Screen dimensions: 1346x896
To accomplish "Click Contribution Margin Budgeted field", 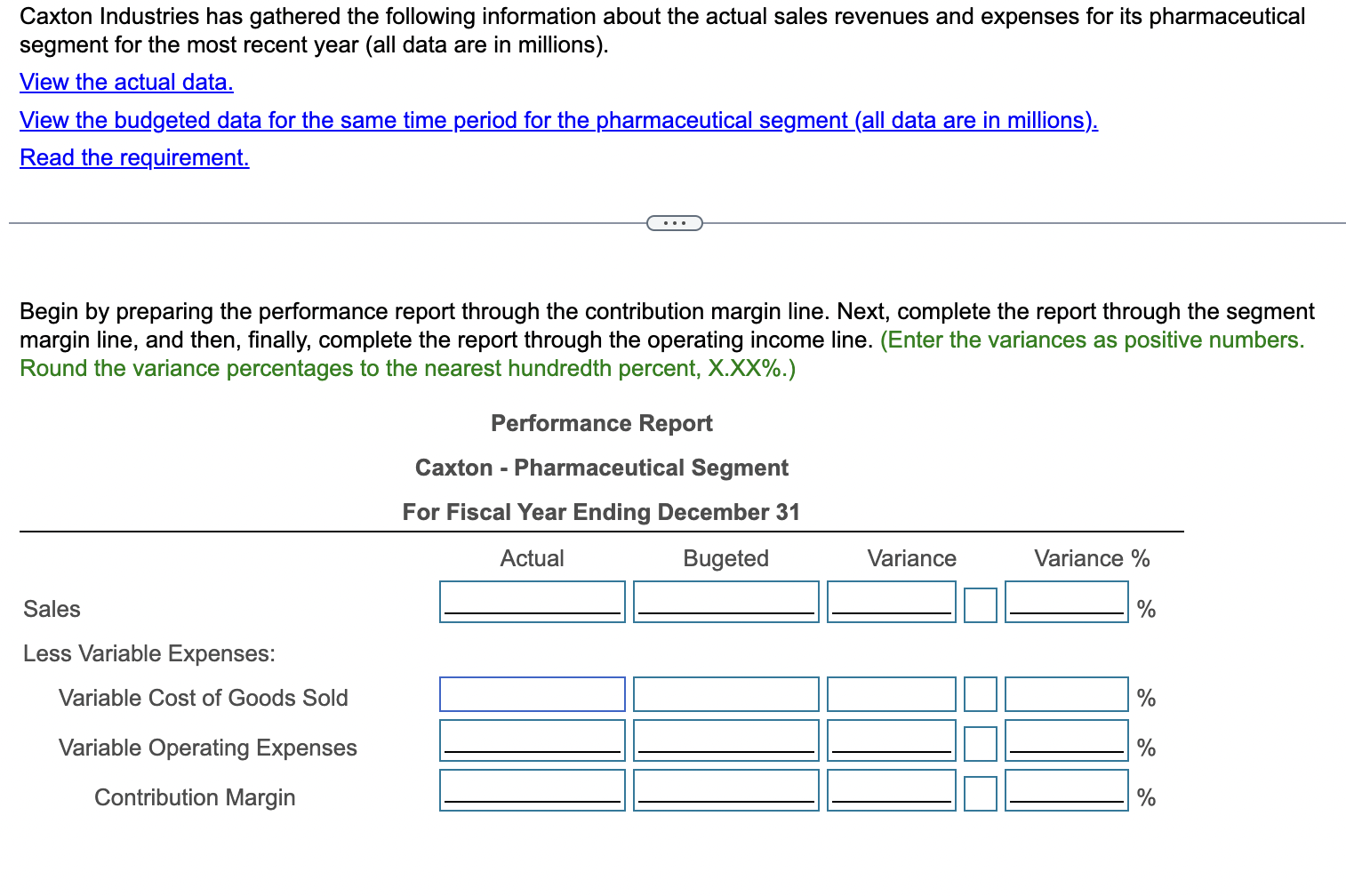I will coord(726,790).
